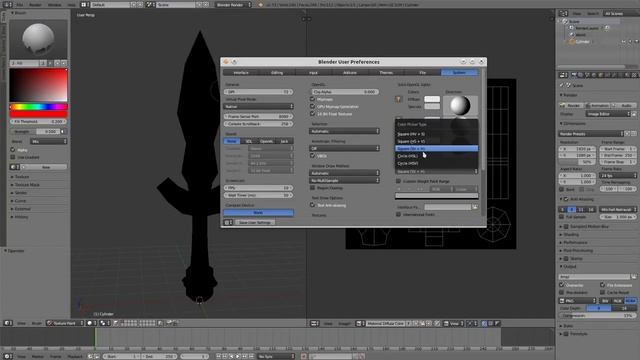Expand the History panel
Viewport: 640px width, 360px height.
(x=21, y=217)
